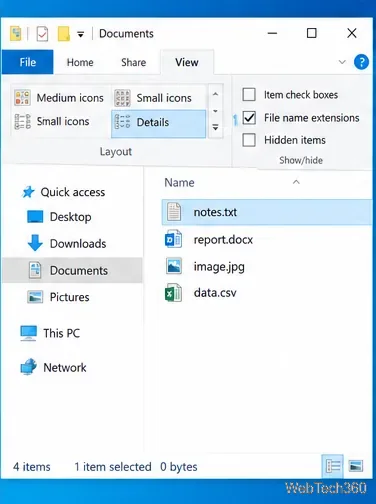
Task: Switch to the Home ribbon tab
Action: pos(80,62)
